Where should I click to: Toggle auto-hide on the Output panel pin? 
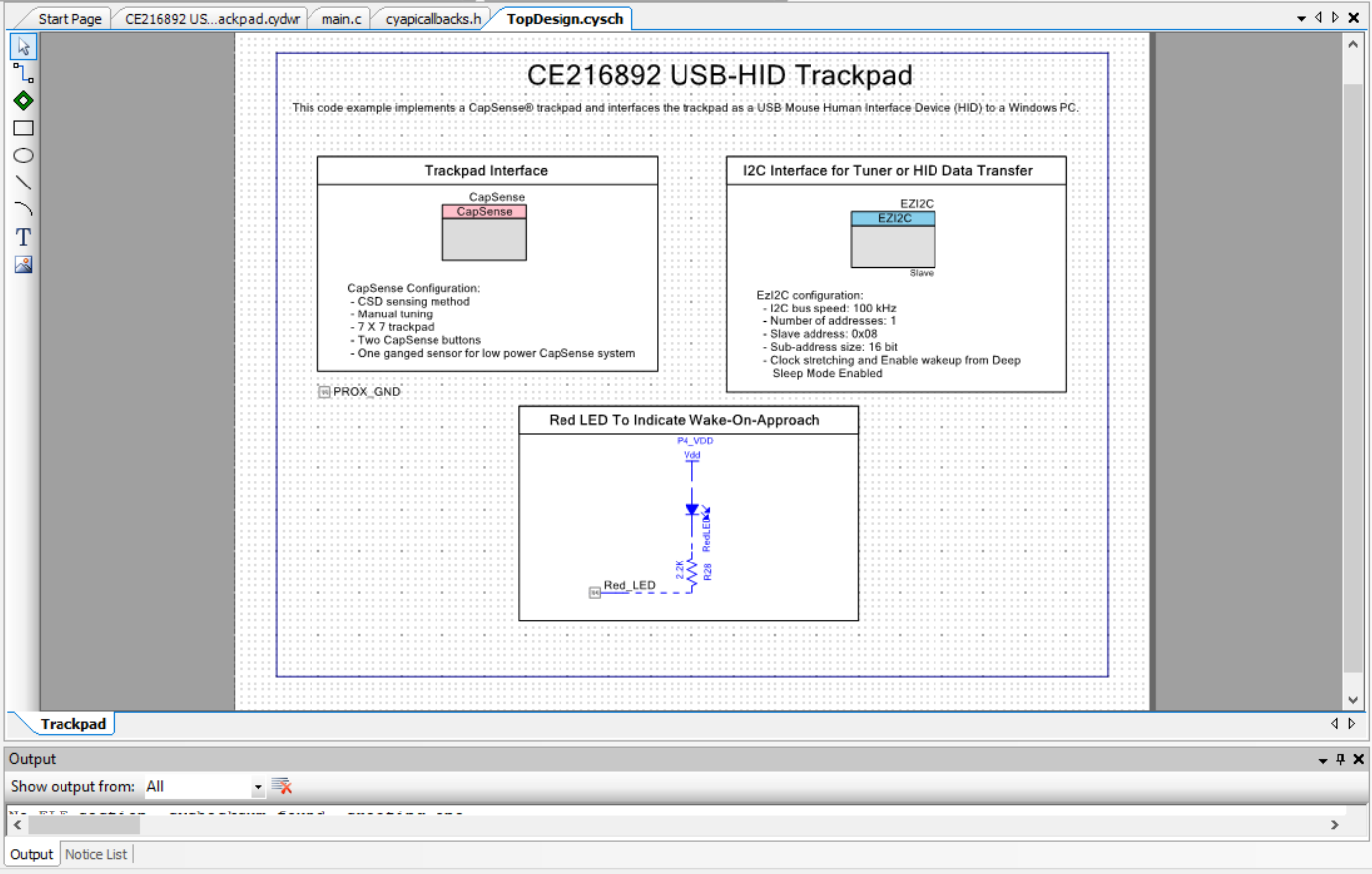(1338, 758)
